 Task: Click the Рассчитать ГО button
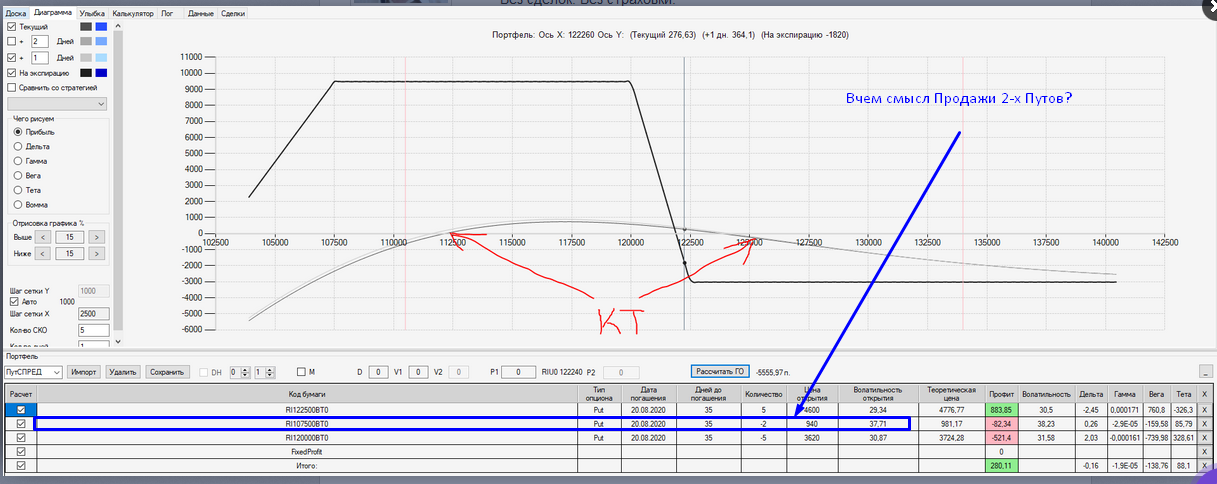tap(720, 372)
